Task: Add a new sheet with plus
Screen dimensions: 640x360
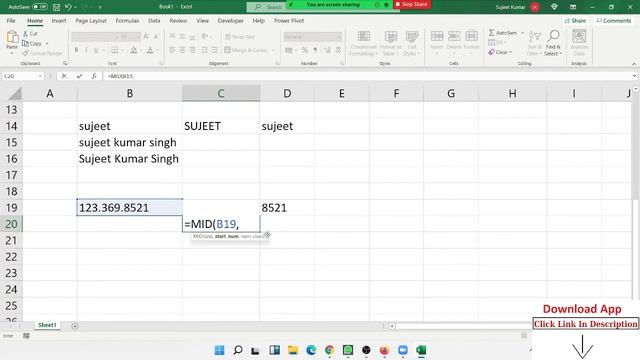Action: pos(75,326)
